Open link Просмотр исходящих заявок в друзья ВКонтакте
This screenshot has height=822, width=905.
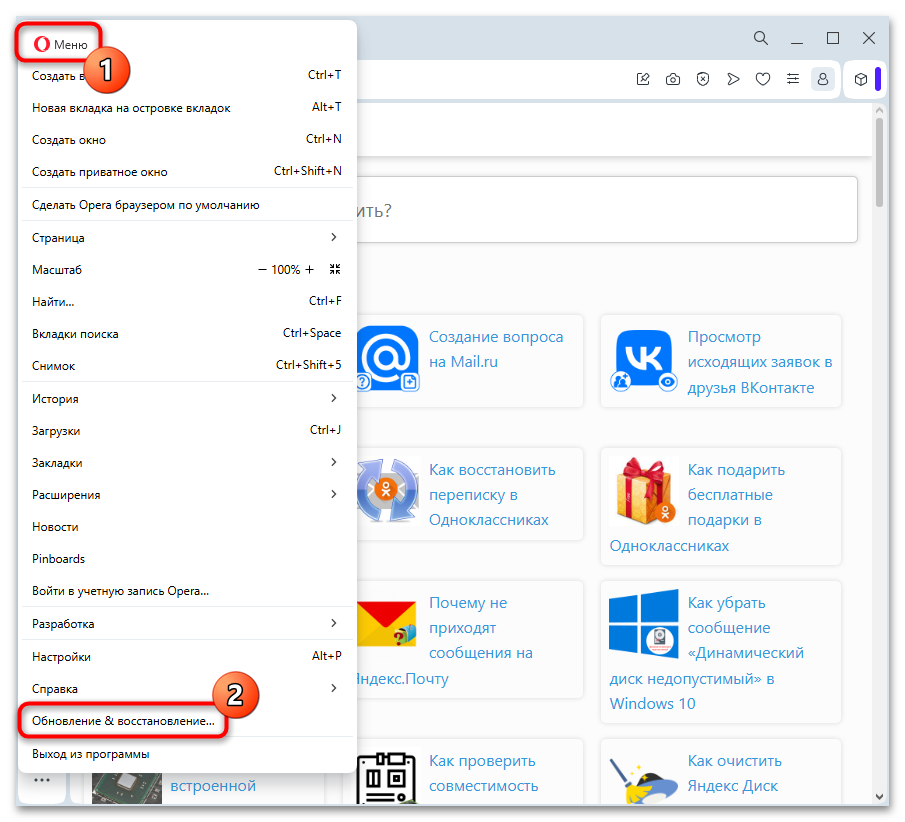[760, 362]
